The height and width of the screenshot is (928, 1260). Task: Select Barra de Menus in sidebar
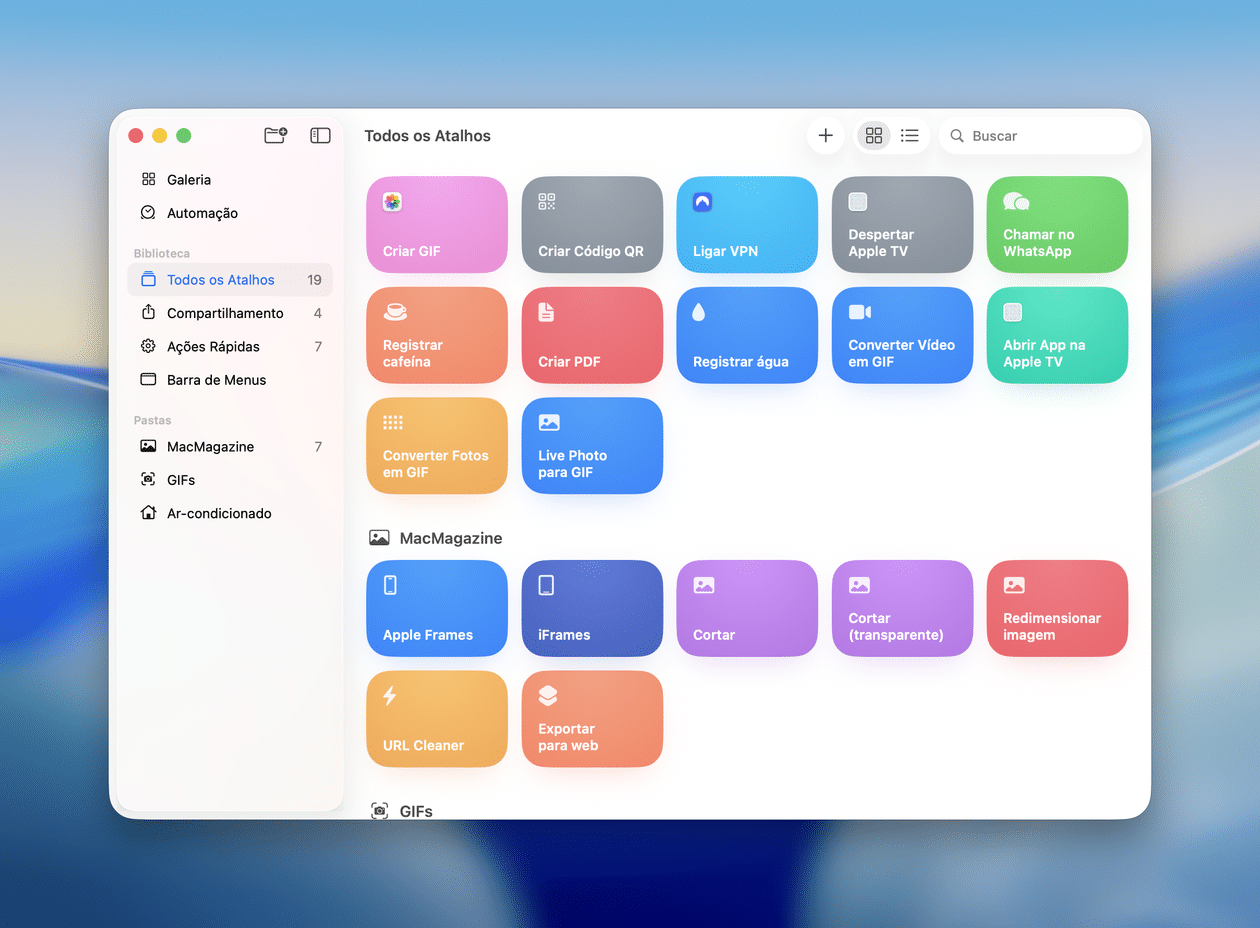[230, 380]
